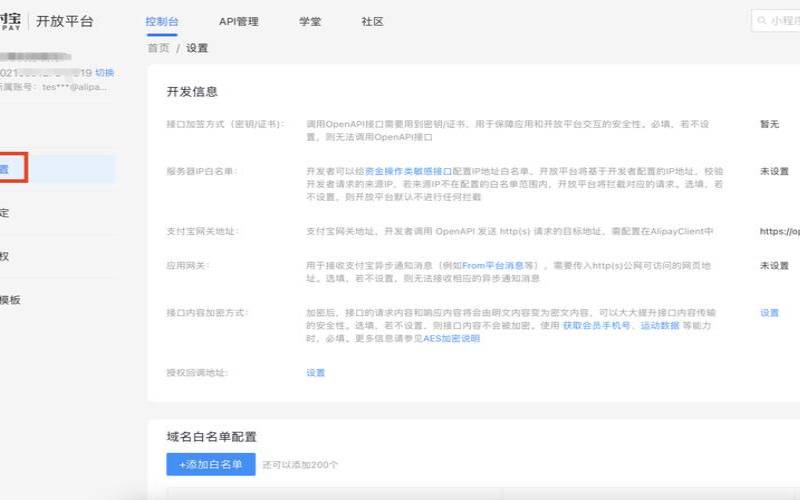Open the API管理 tab
Viewport: 800px width, 500px height.
click(x=239, y=21)
